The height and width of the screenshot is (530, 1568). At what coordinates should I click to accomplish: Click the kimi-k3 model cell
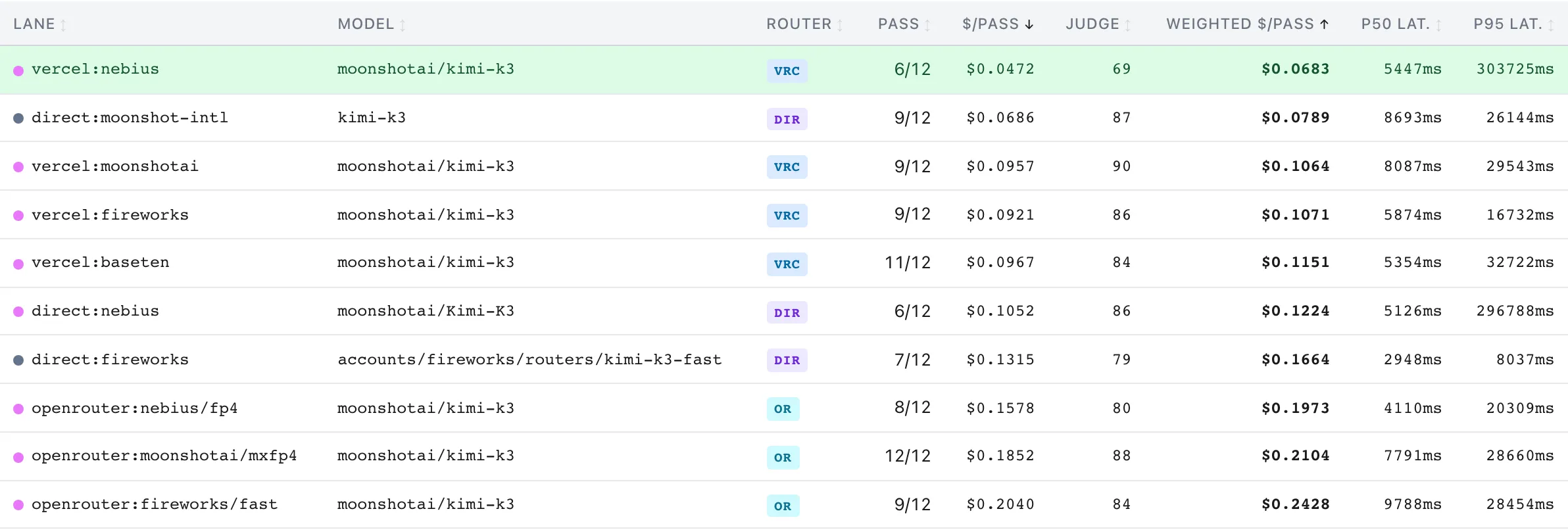(372, 118)
